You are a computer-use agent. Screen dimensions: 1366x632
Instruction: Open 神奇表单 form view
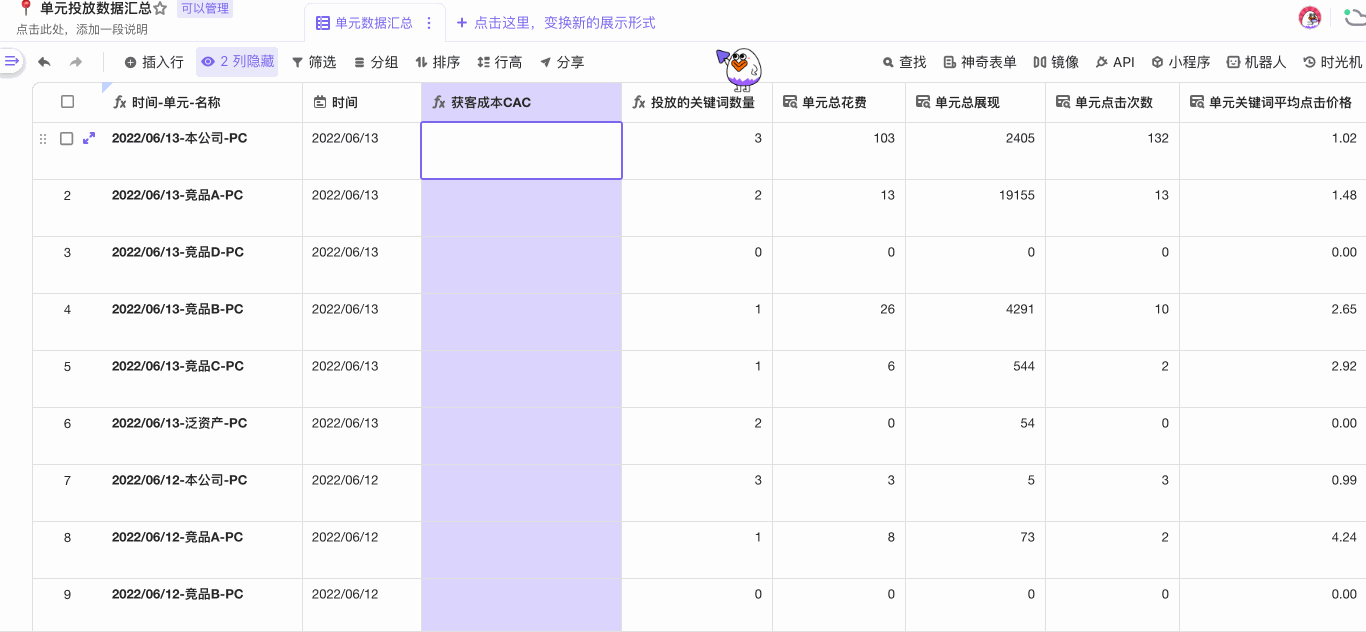tap(979, 62)
